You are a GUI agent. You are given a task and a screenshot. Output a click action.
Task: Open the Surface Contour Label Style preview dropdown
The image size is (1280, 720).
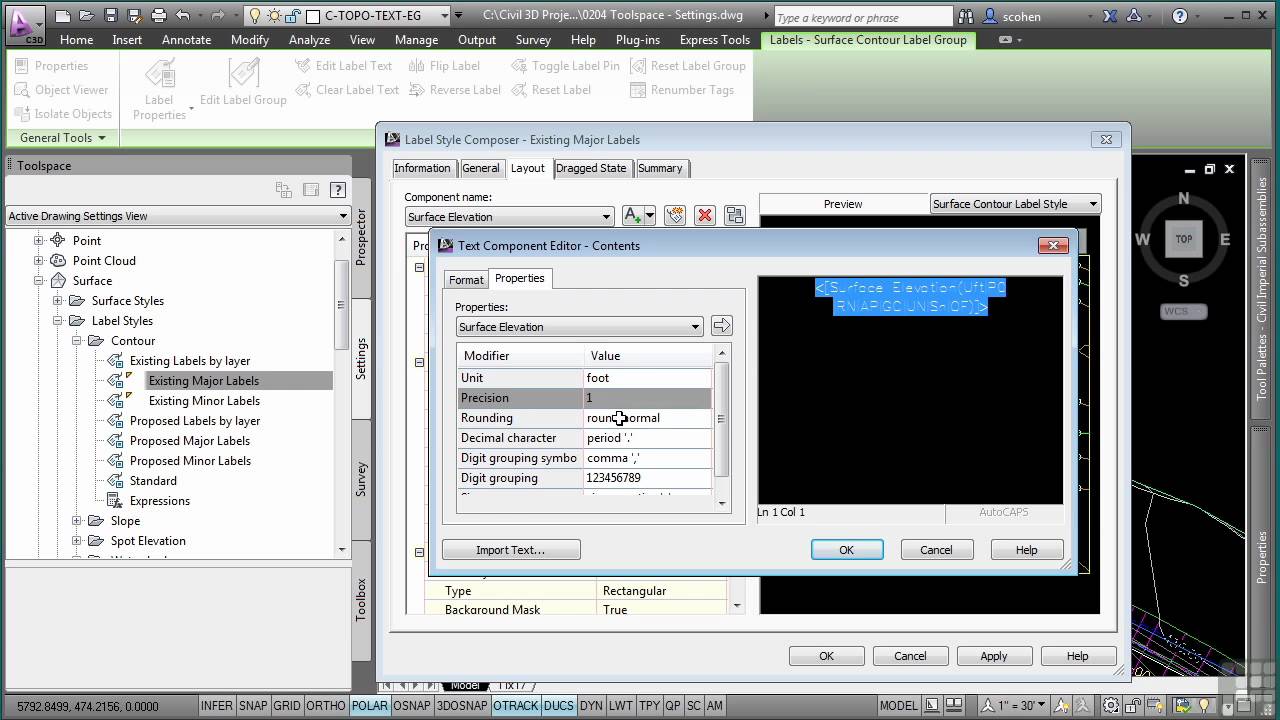click(1015, 204)
